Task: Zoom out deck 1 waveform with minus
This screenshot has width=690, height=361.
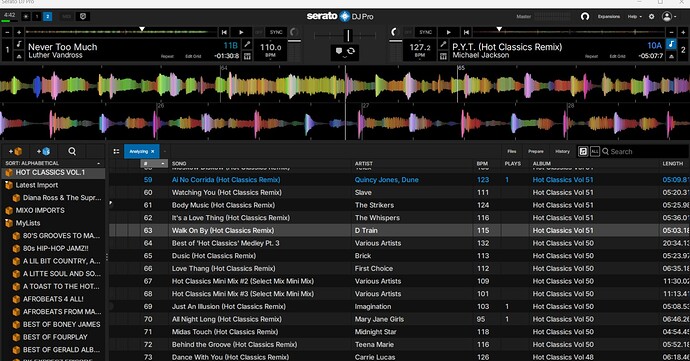Action: [x=7, y=32]
